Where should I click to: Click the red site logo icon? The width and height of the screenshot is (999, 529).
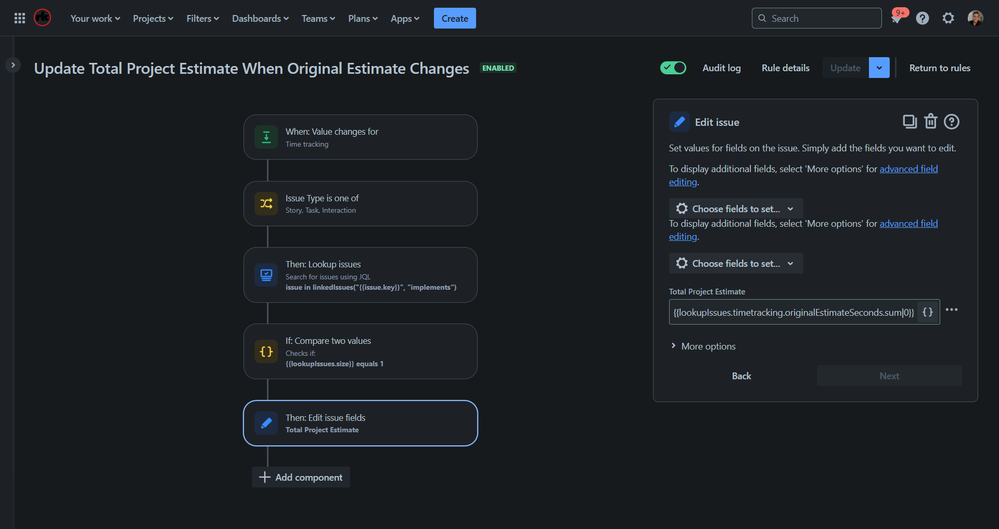click(43, 18)
